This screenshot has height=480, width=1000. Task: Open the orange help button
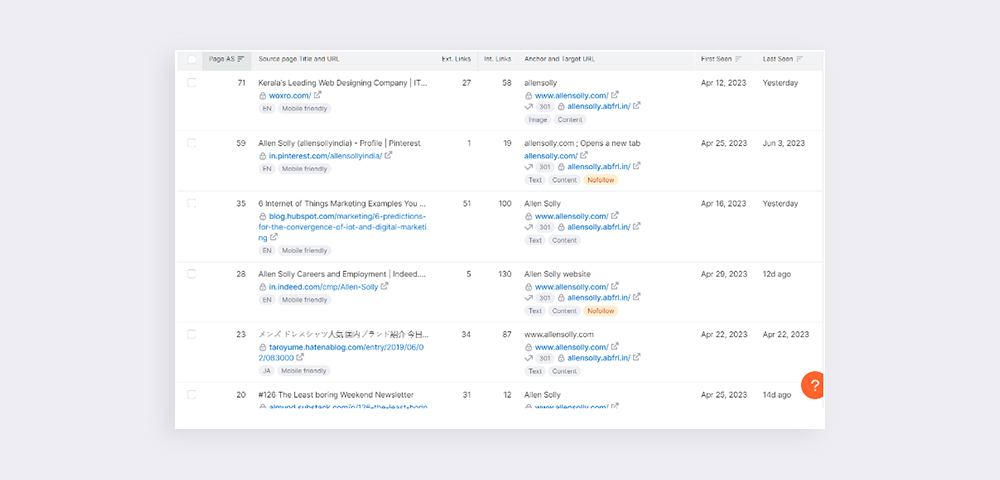click(x=813, y=385)
